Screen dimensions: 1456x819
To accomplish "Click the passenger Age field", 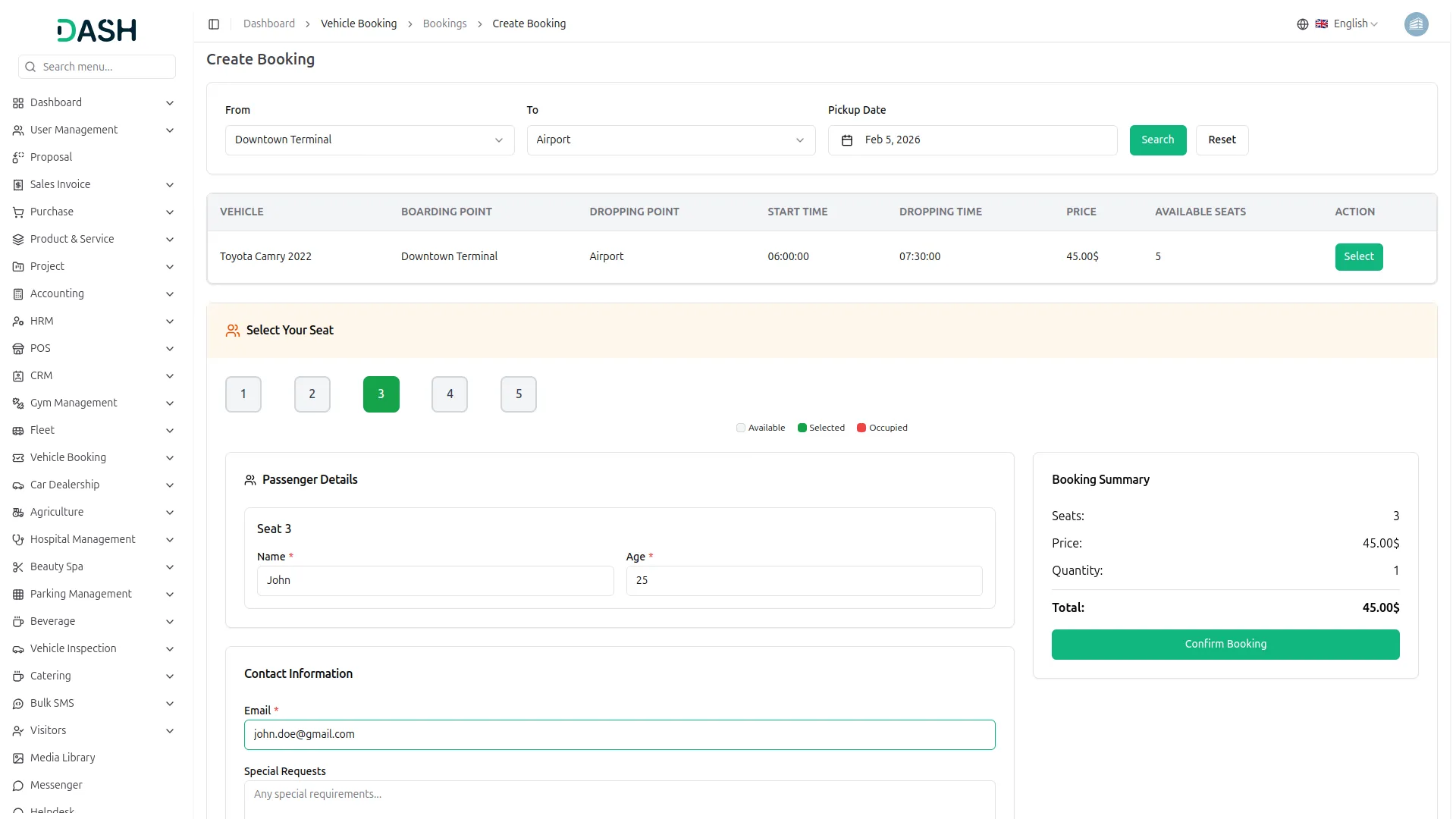I will [x=804, y=581].
